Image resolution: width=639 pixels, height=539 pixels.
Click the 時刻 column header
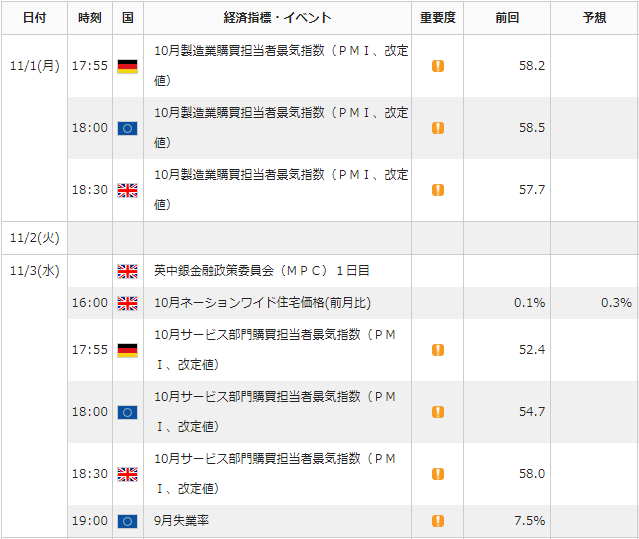click(x=90, y=18)
